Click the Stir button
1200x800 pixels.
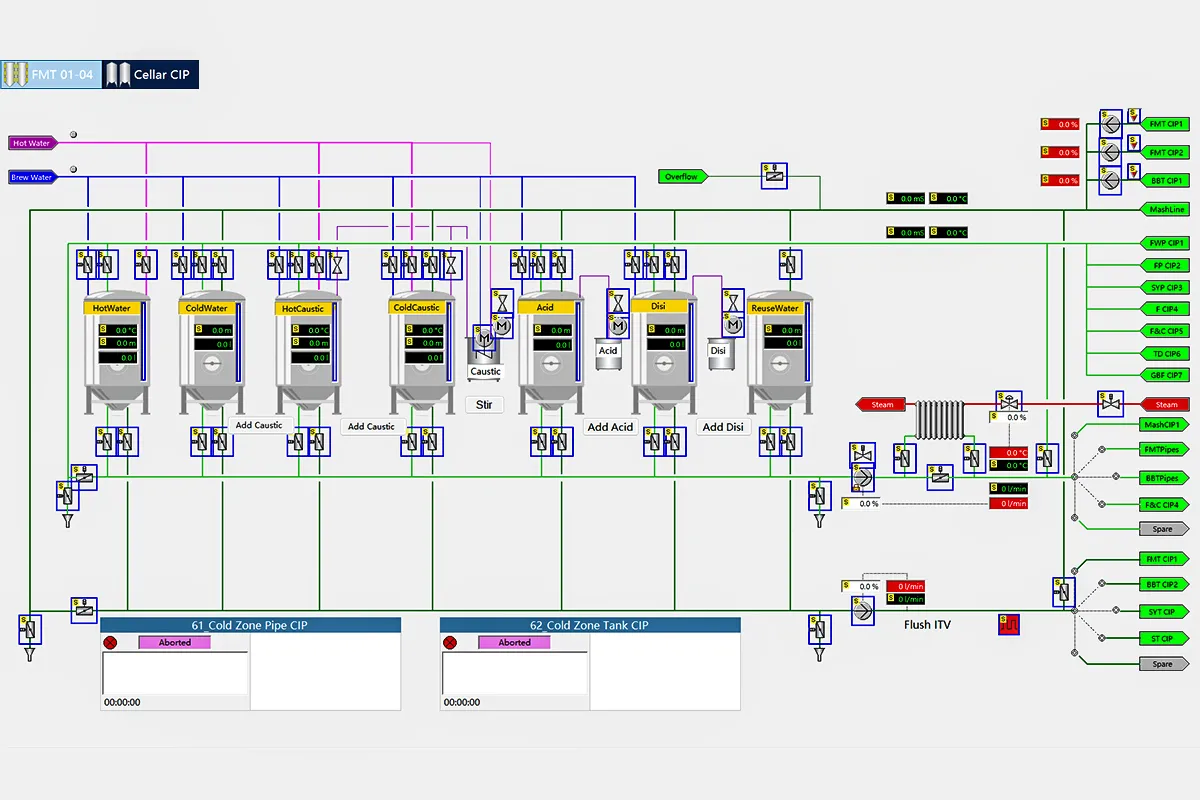click(x=485, y=405)
